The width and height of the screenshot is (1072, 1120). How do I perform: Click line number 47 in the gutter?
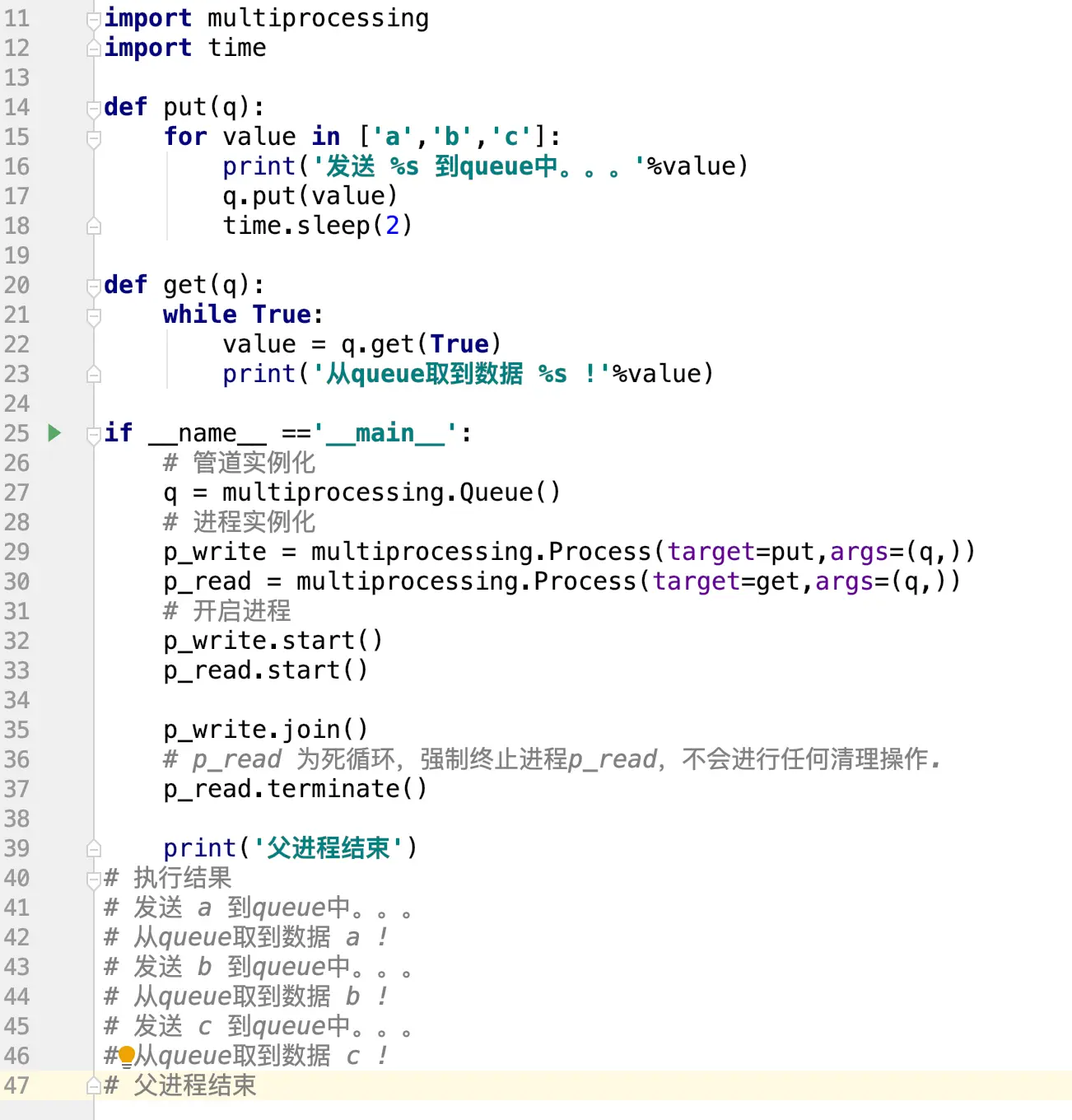[x=16, y=1085]
